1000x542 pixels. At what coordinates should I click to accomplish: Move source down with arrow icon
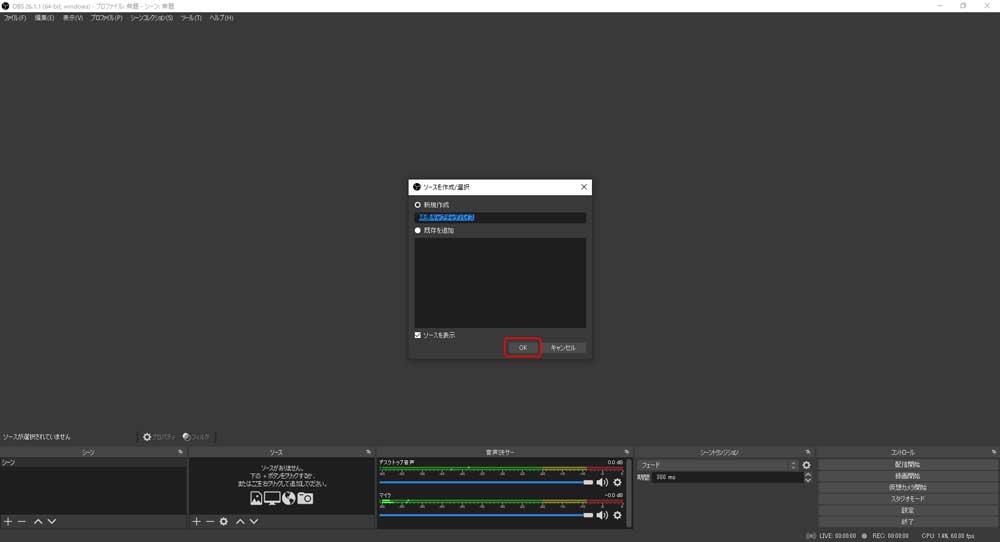click(254, 522)
